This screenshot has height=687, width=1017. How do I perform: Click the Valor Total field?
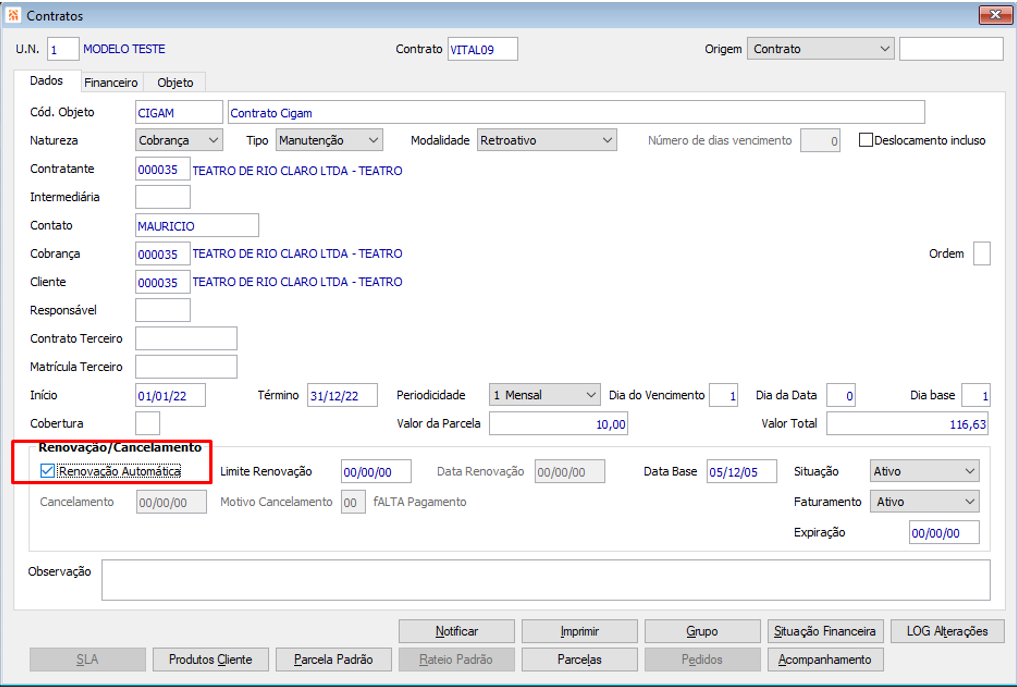(907, 424)
